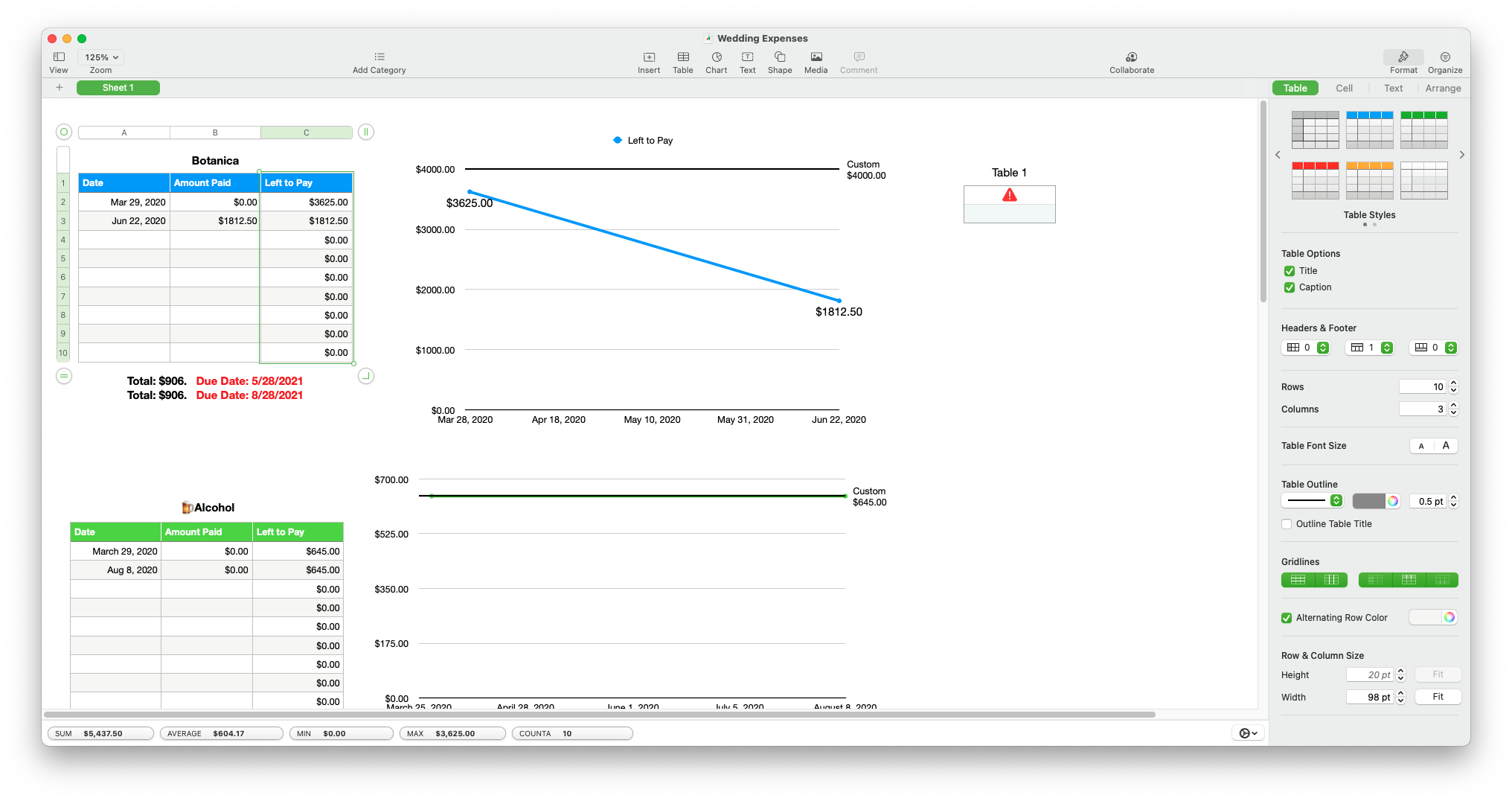
Task: Decrease table font size with small A
Action: pyautogui.click(x=1421, y=446)
